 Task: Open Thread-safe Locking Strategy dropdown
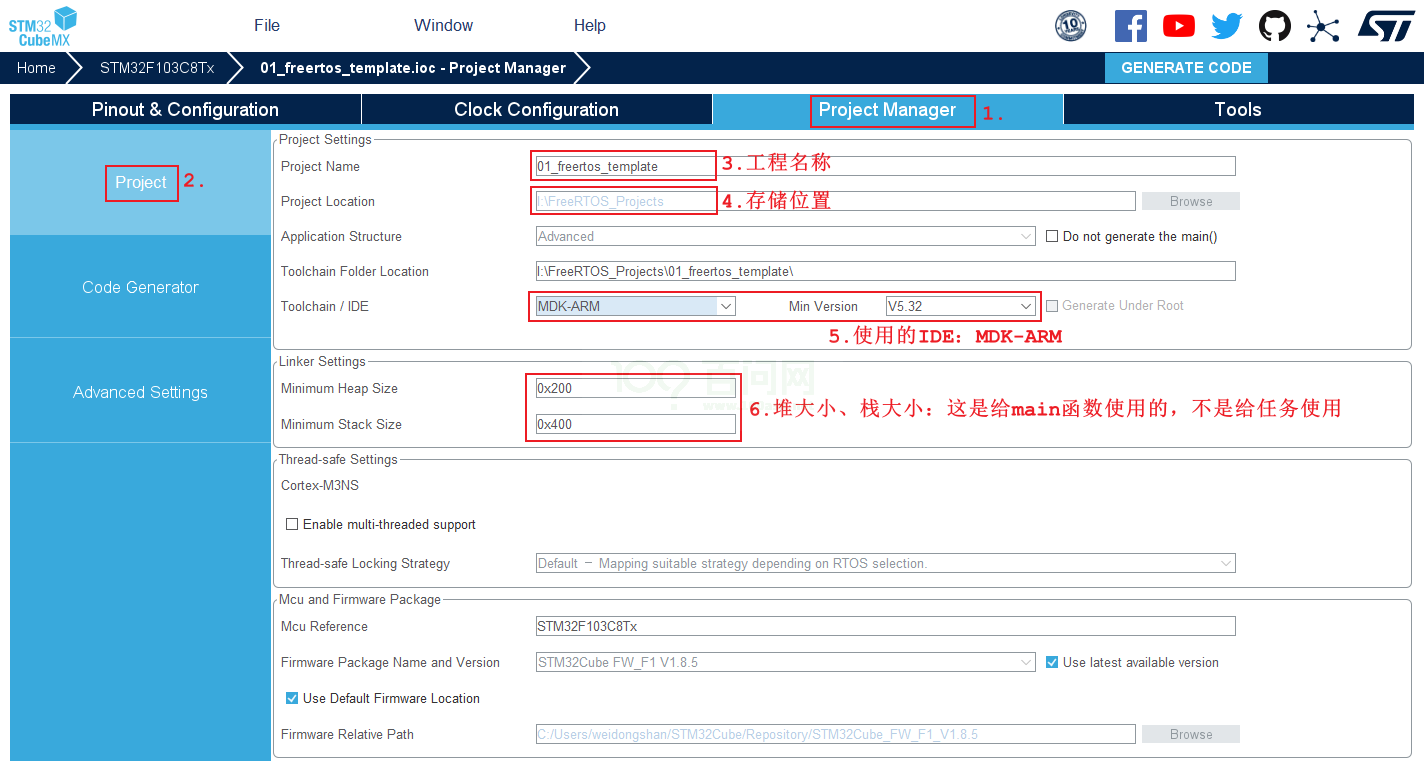click(885, 563)
